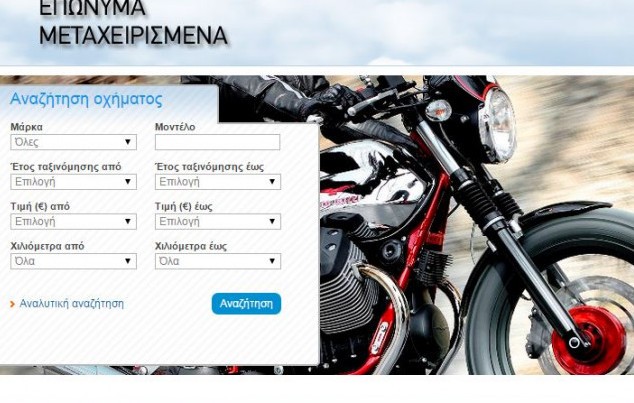Click the arrow icon of Μάρκα dropdown

pos(128,142)
